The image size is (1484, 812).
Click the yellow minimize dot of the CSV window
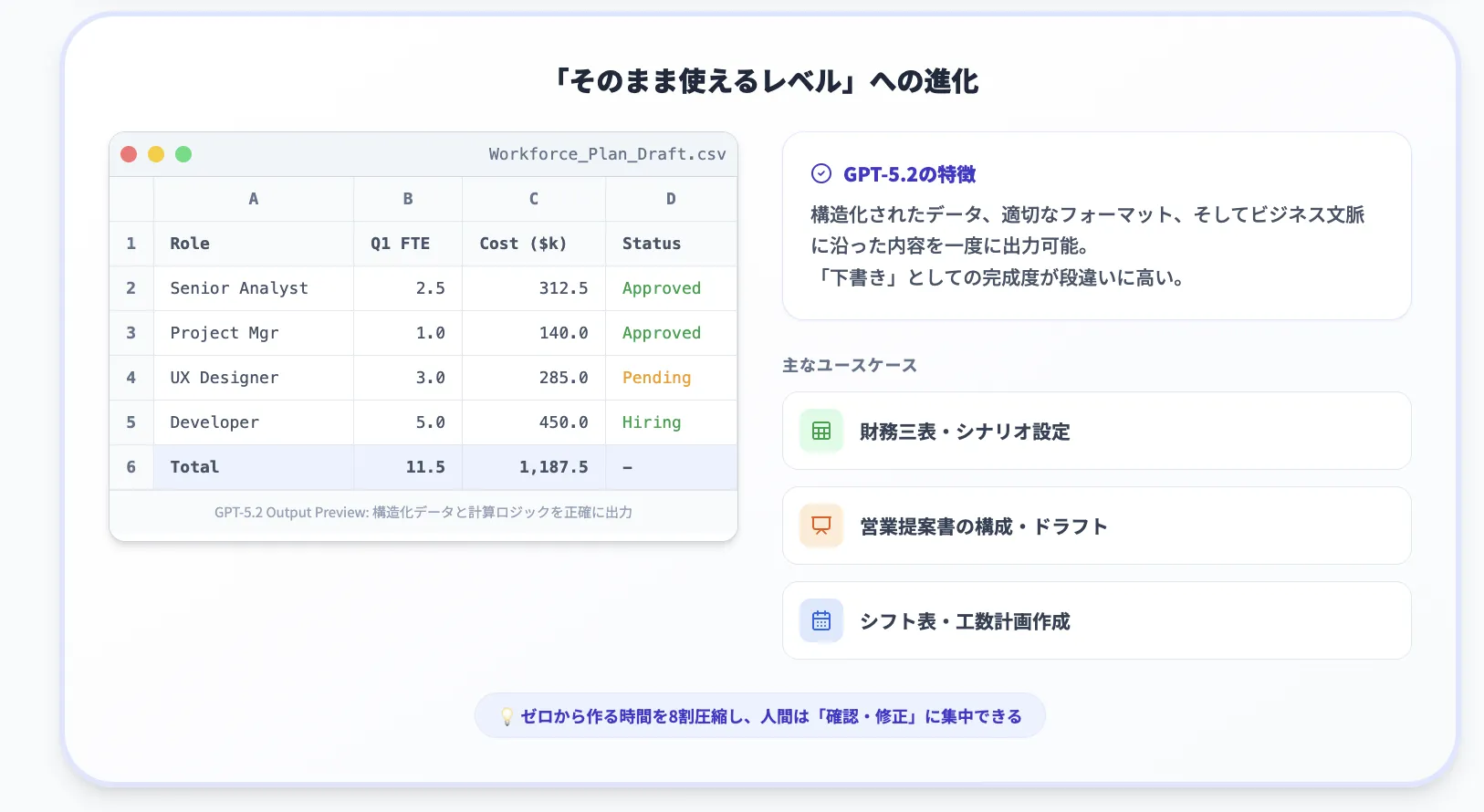tap(156, 154)
